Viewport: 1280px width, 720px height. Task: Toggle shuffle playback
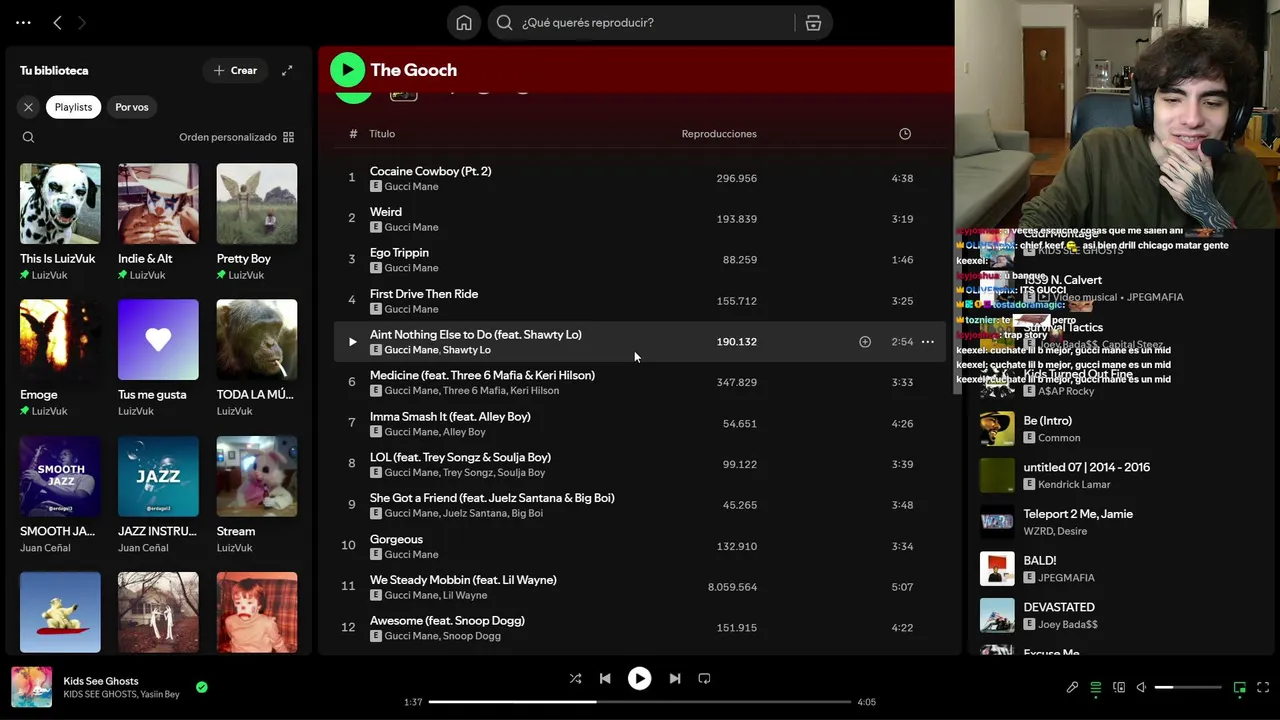coord(575,678)
